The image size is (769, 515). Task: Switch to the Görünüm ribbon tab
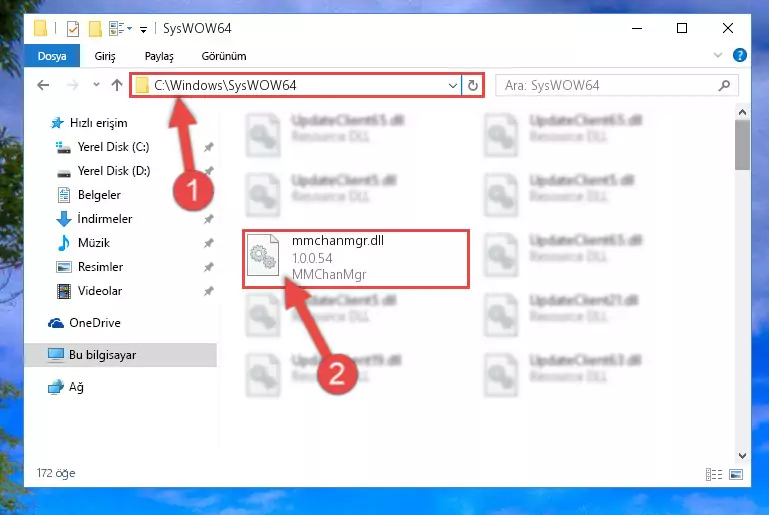tap(224, 56)
